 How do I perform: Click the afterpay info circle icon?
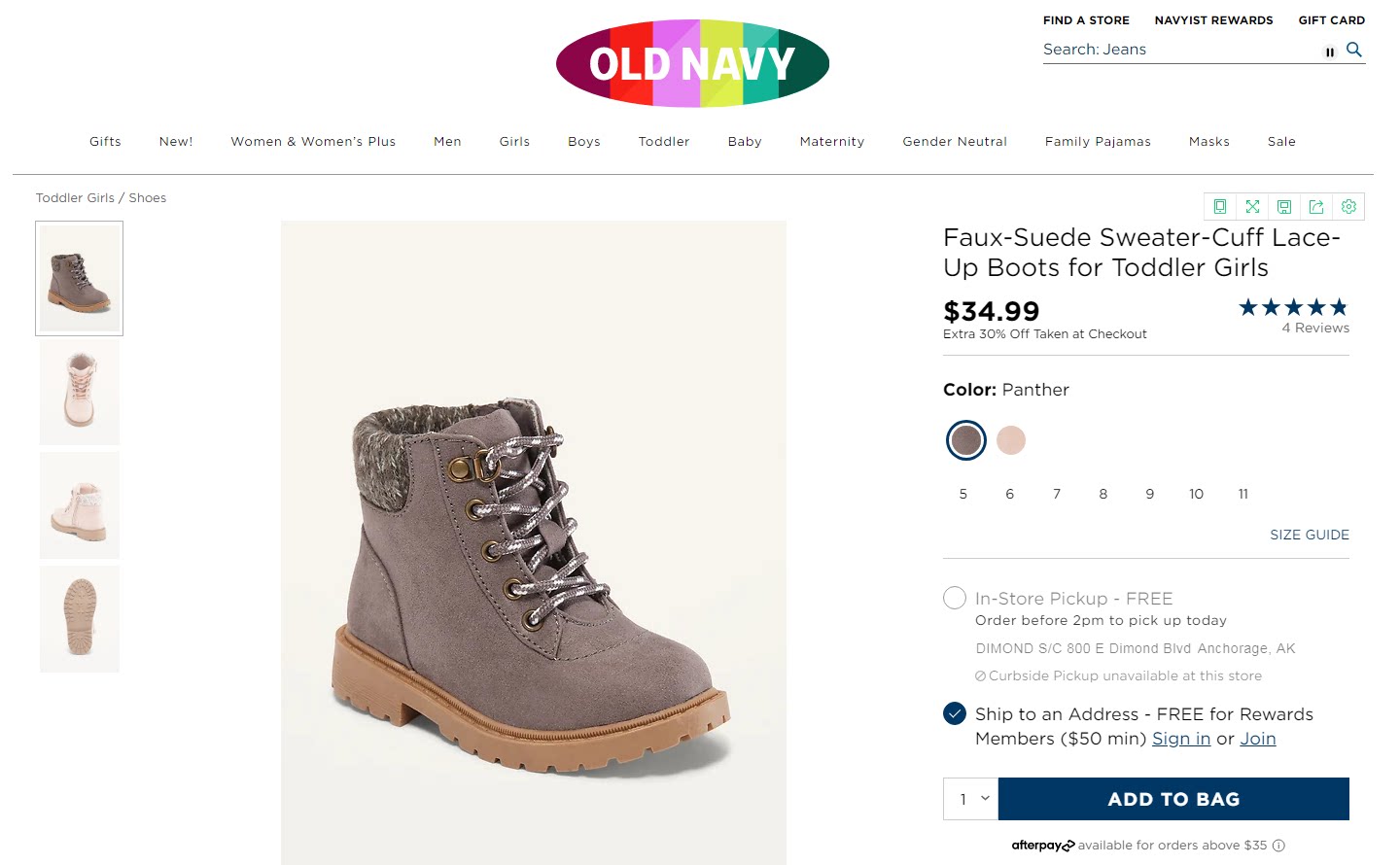[x=1278, y=846]
